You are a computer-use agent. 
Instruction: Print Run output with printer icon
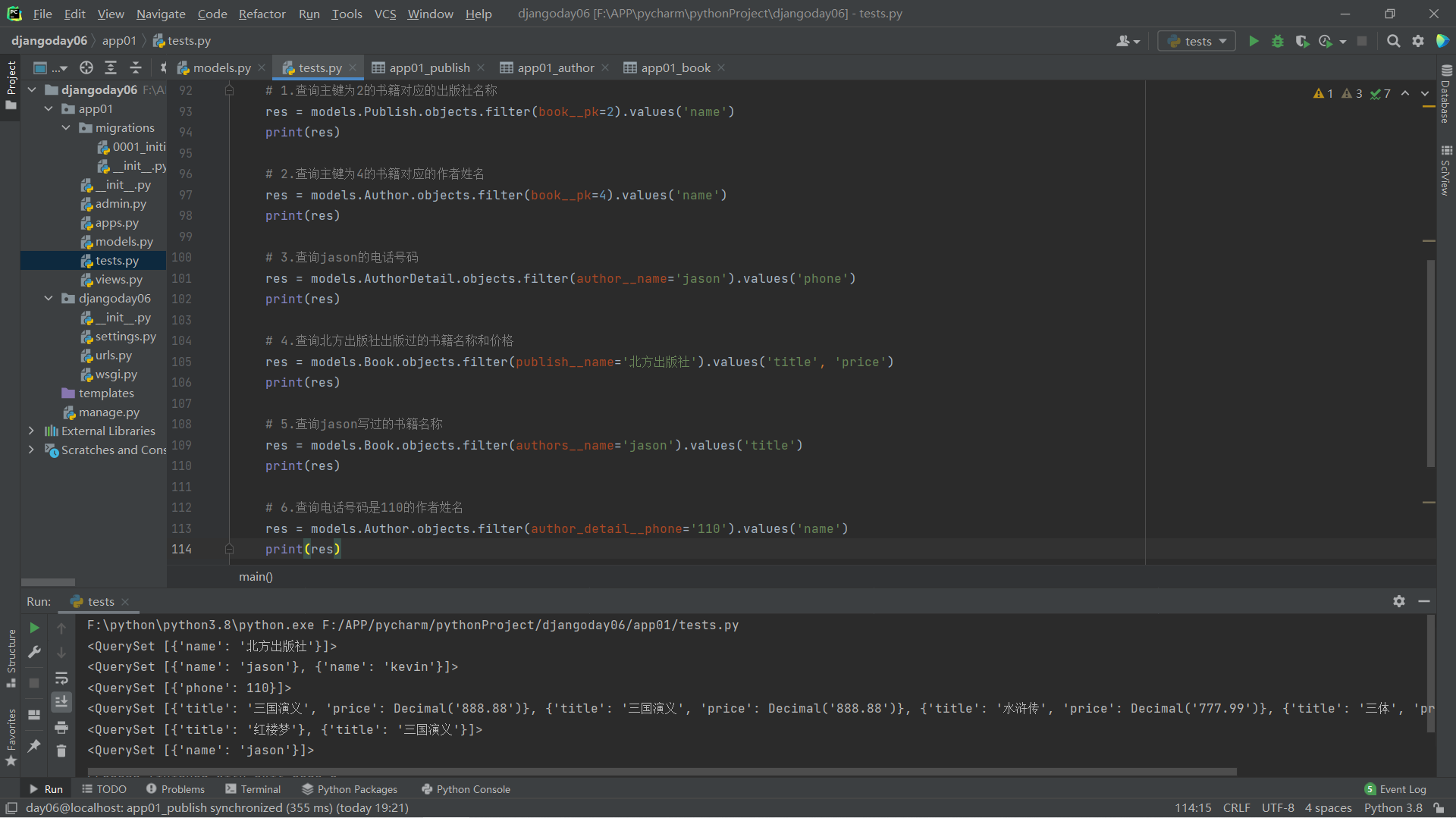[61, 728]
